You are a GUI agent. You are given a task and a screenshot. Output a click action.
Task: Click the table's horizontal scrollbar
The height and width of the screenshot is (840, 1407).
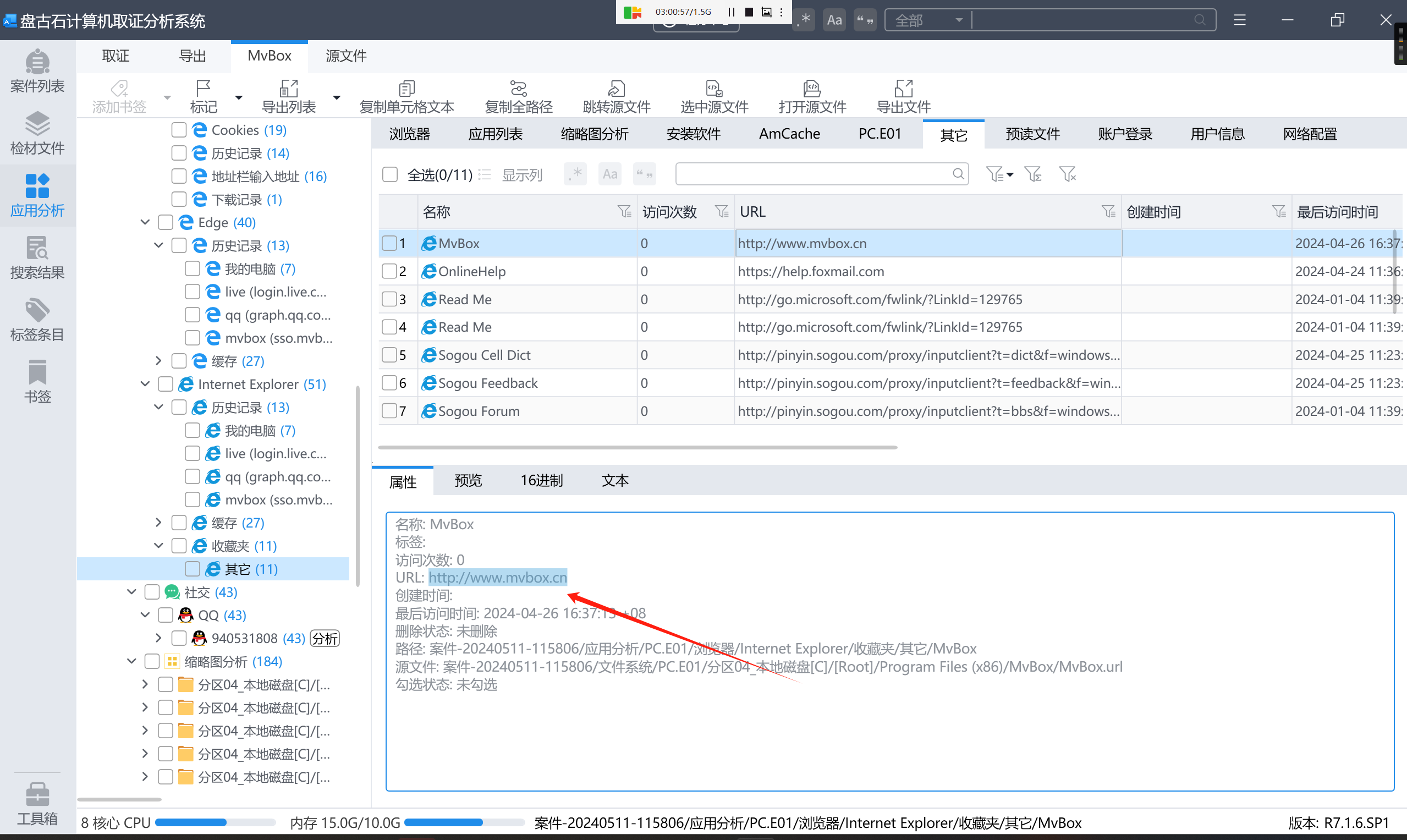click(637, 447)
